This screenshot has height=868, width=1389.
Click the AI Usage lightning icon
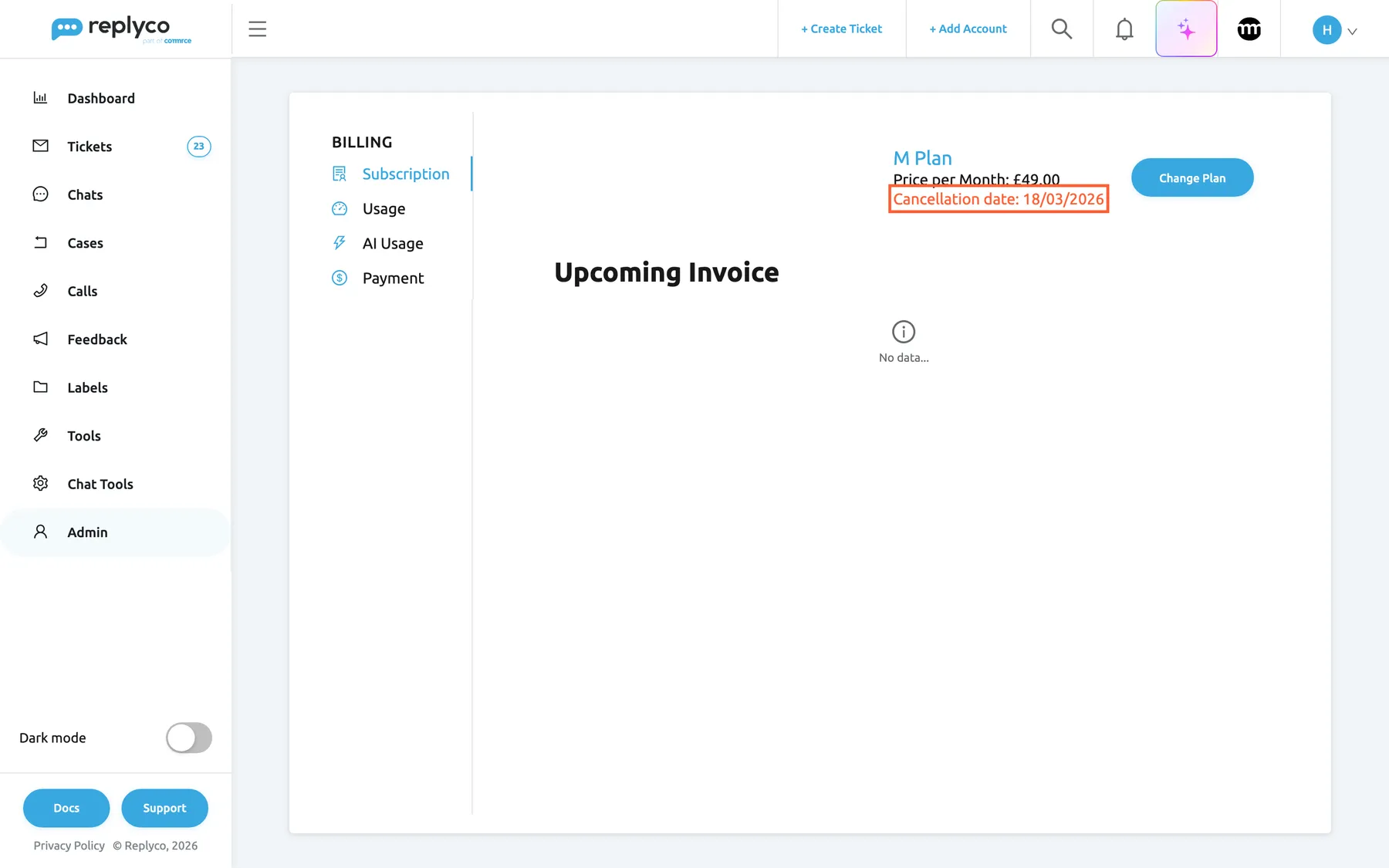[x=340, y=243]
